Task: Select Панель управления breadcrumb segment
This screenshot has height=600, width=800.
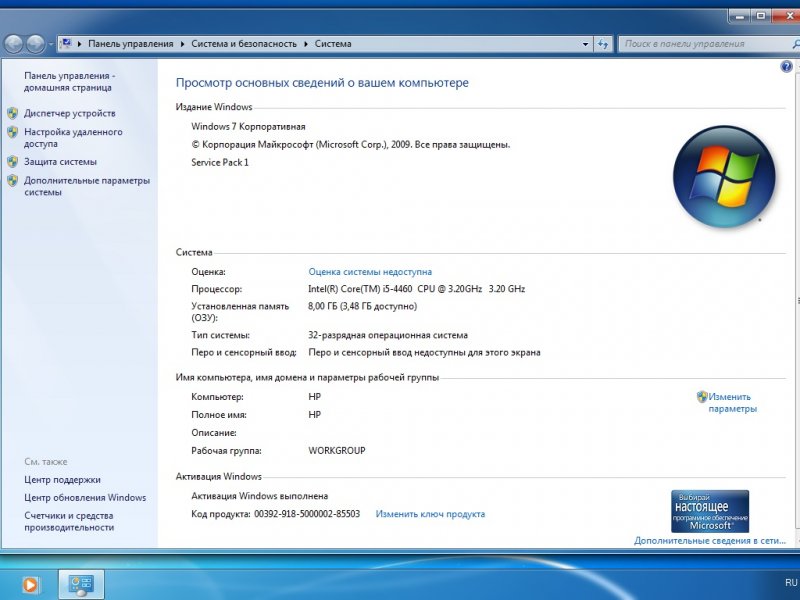Action: click(x=131, y=44)
